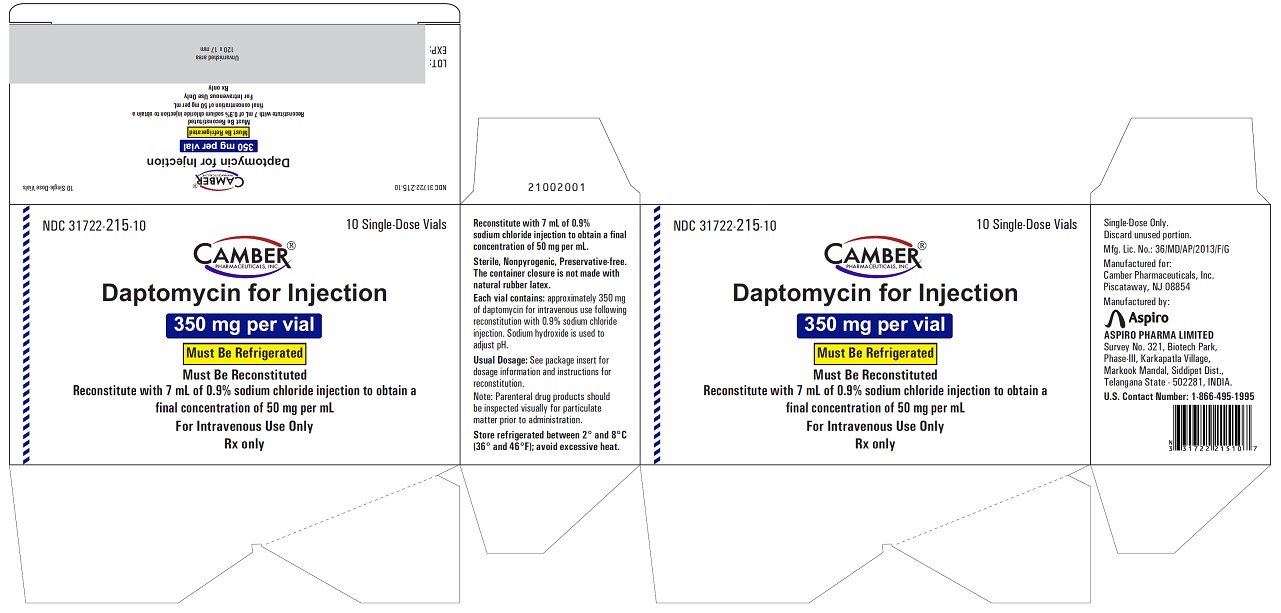Click the Camber logo on the left panel

(241, 258)
